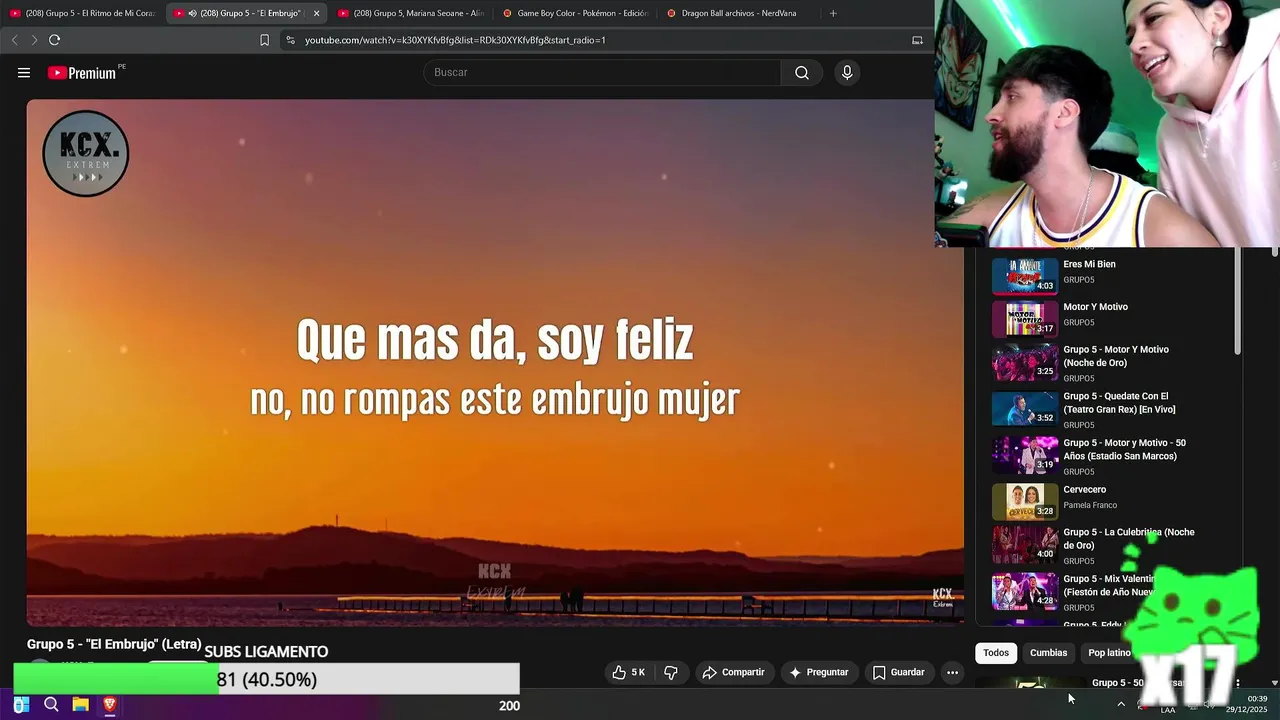Image resolution: width=1280 pixels, height=720 pixels.
Task: Click the search magnifier button
Action: coord(802,73)
